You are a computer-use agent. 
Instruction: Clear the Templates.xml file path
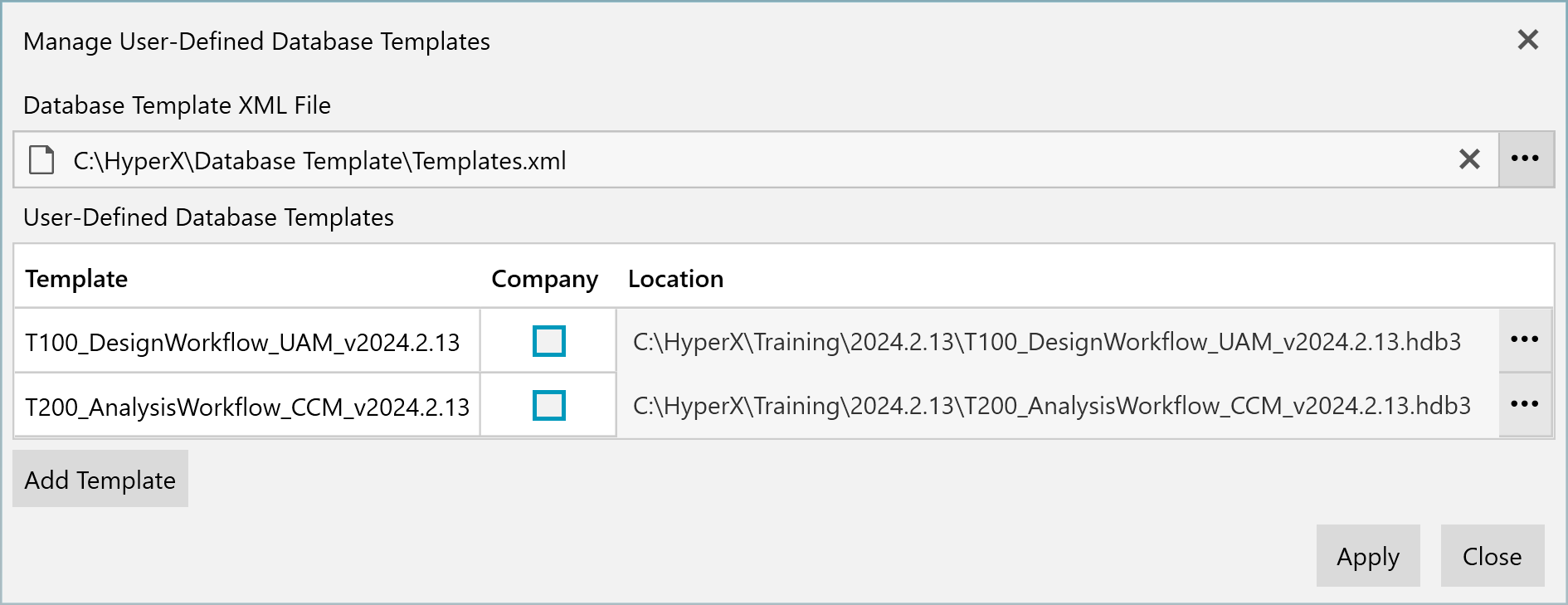tap(1469, 159)
